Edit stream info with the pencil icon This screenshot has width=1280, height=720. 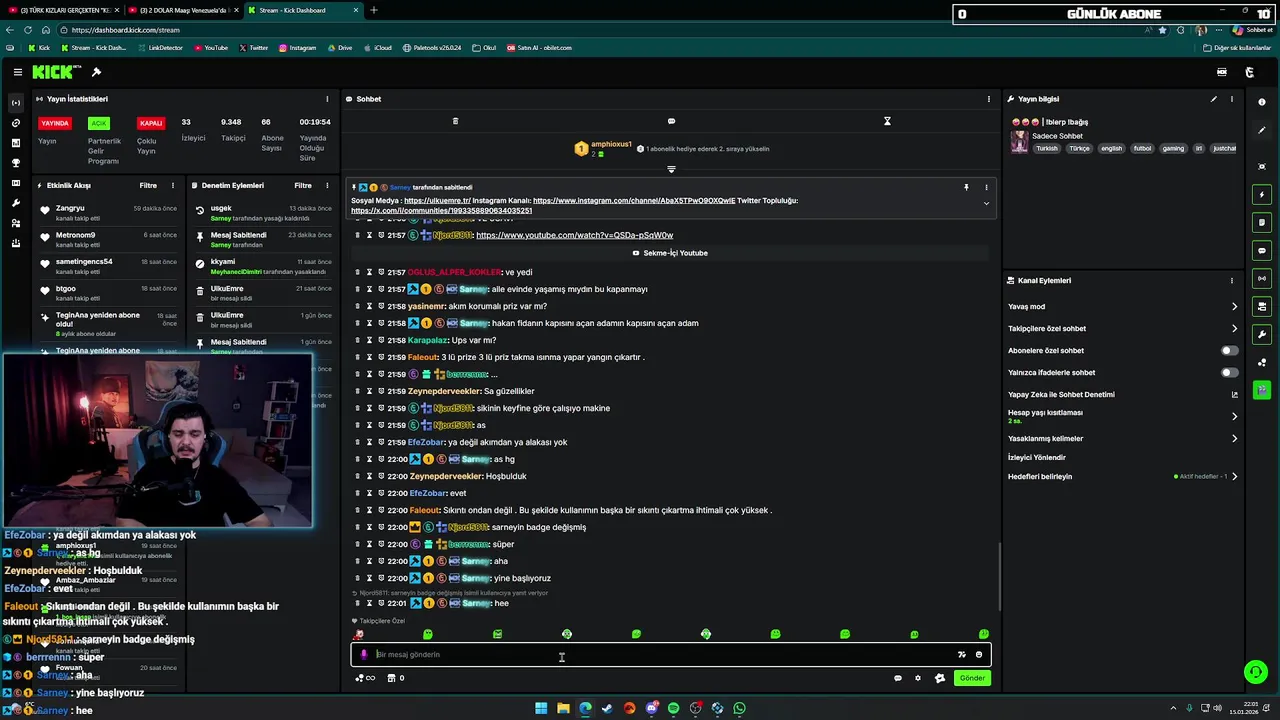point(1214,99)
